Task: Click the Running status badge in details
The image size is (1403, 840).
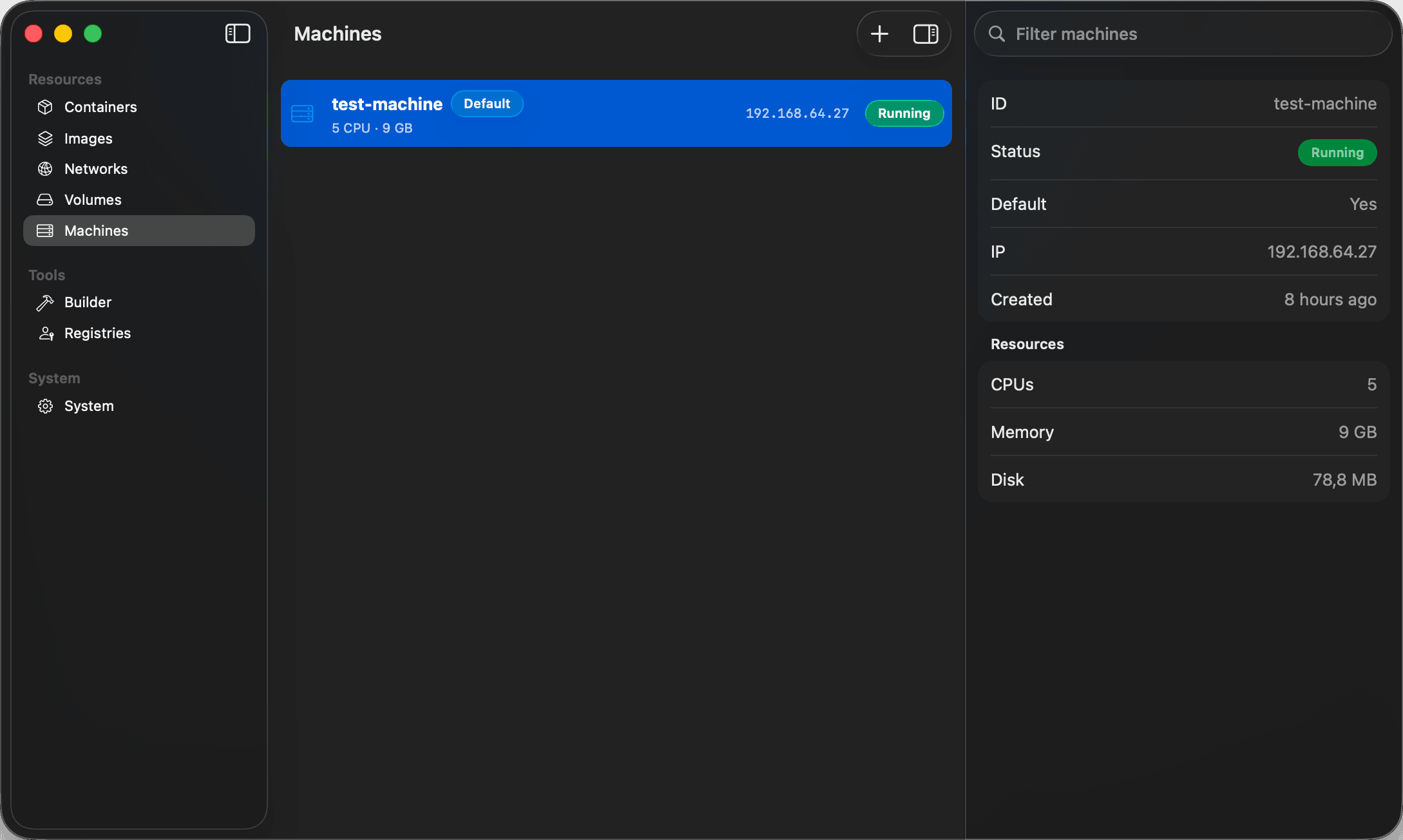Action: [x=1337, y=153]
